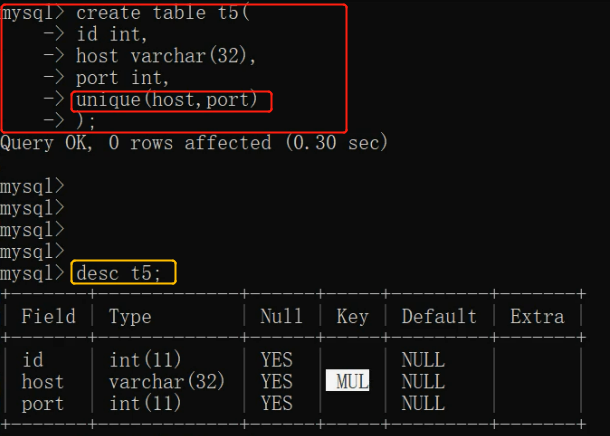Image resolution: width=610 pixels, height=436 pixels.
Task: Click the "host" field name in the result table
Action: pyautogui.click(x=42, y=381)
